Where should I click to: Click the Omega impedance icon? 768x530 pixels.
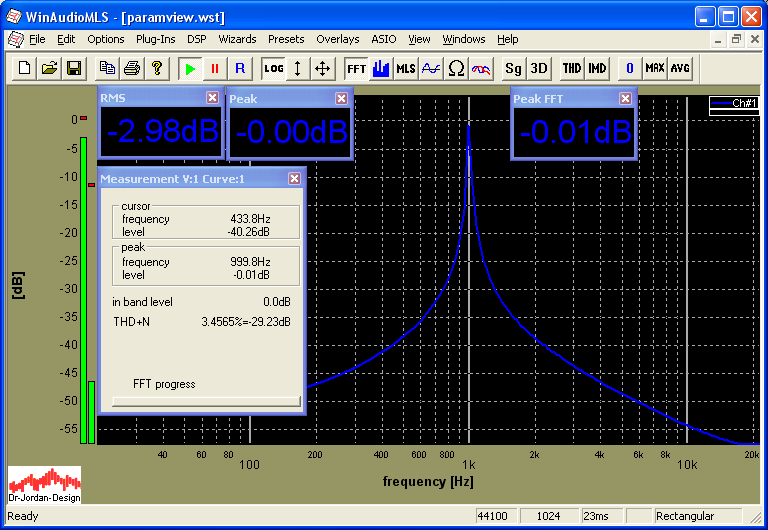(456, 68)
